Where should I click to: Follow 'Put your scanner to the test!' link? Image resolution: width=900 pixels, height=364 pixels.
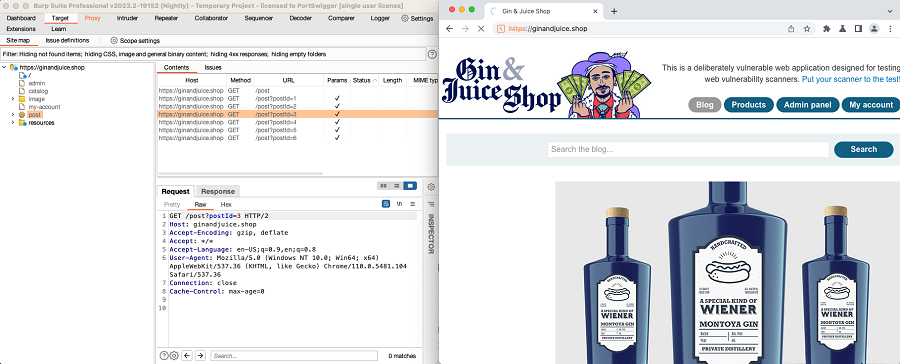click(x=851, y=79)
